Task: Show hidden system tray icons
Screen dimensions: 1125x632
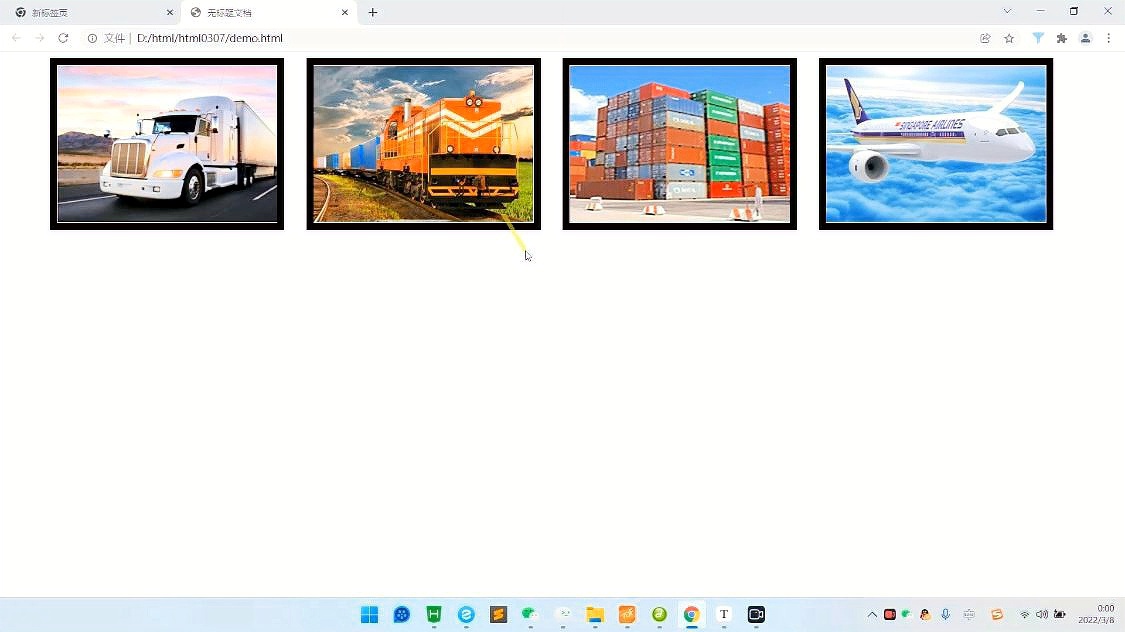Action: click(x=872, y=615)
